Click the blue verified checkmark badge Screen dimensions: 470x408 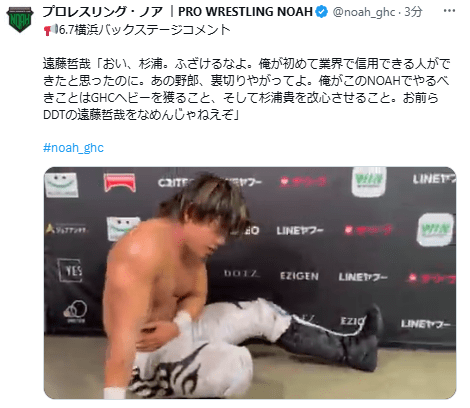pyautogui.click(x=321, y=12)
